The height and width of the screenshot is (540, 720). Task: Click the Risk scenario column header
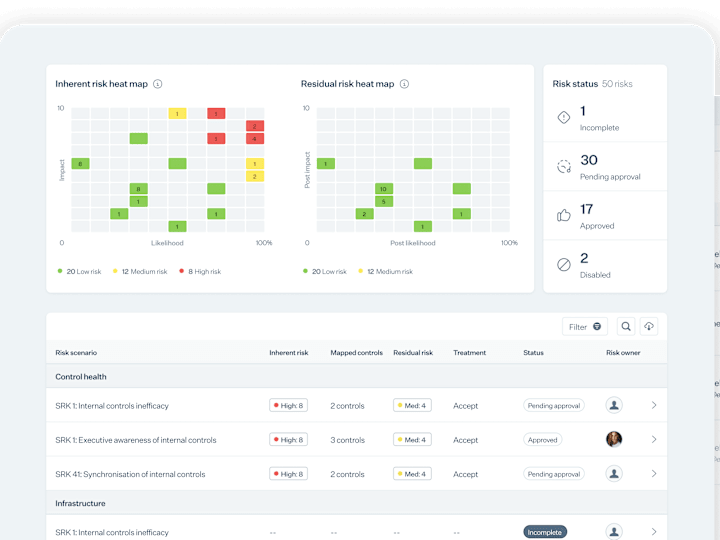point(76,353)
